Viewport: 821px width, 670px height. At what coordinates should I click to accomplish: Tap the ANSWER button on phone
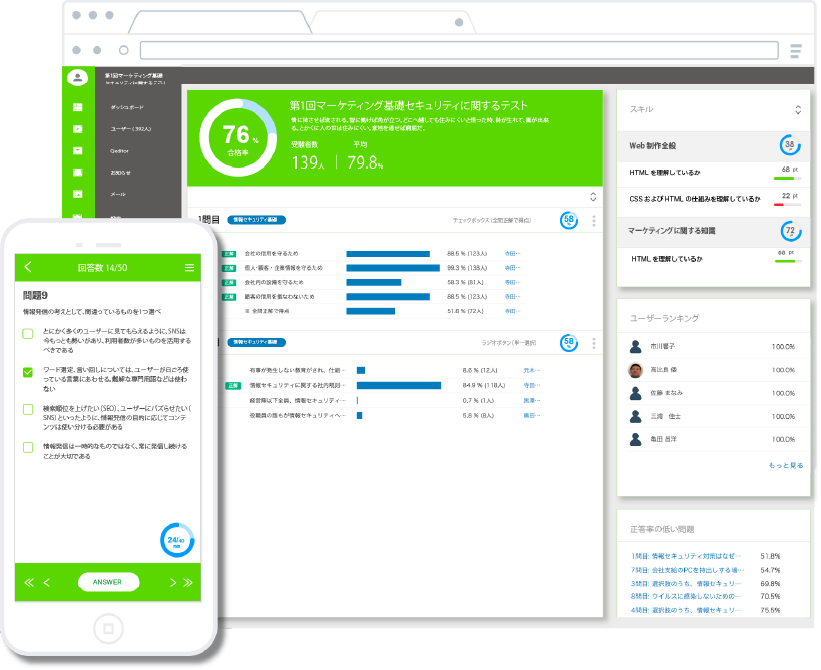(x=108, y=582)
